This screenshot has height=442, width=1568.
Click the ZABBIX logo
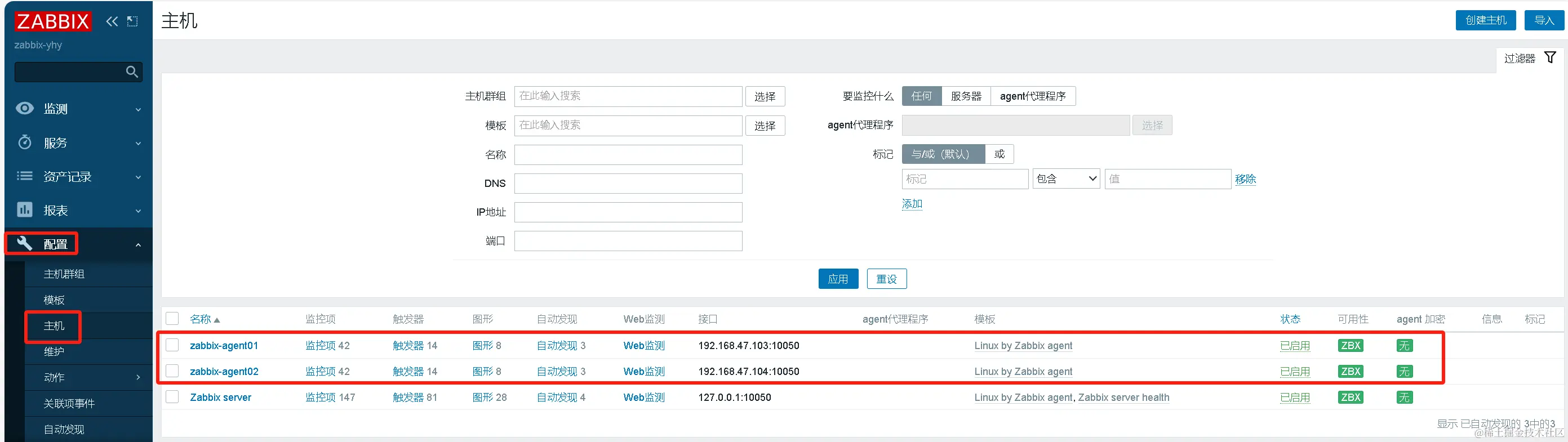click(53, 21)
